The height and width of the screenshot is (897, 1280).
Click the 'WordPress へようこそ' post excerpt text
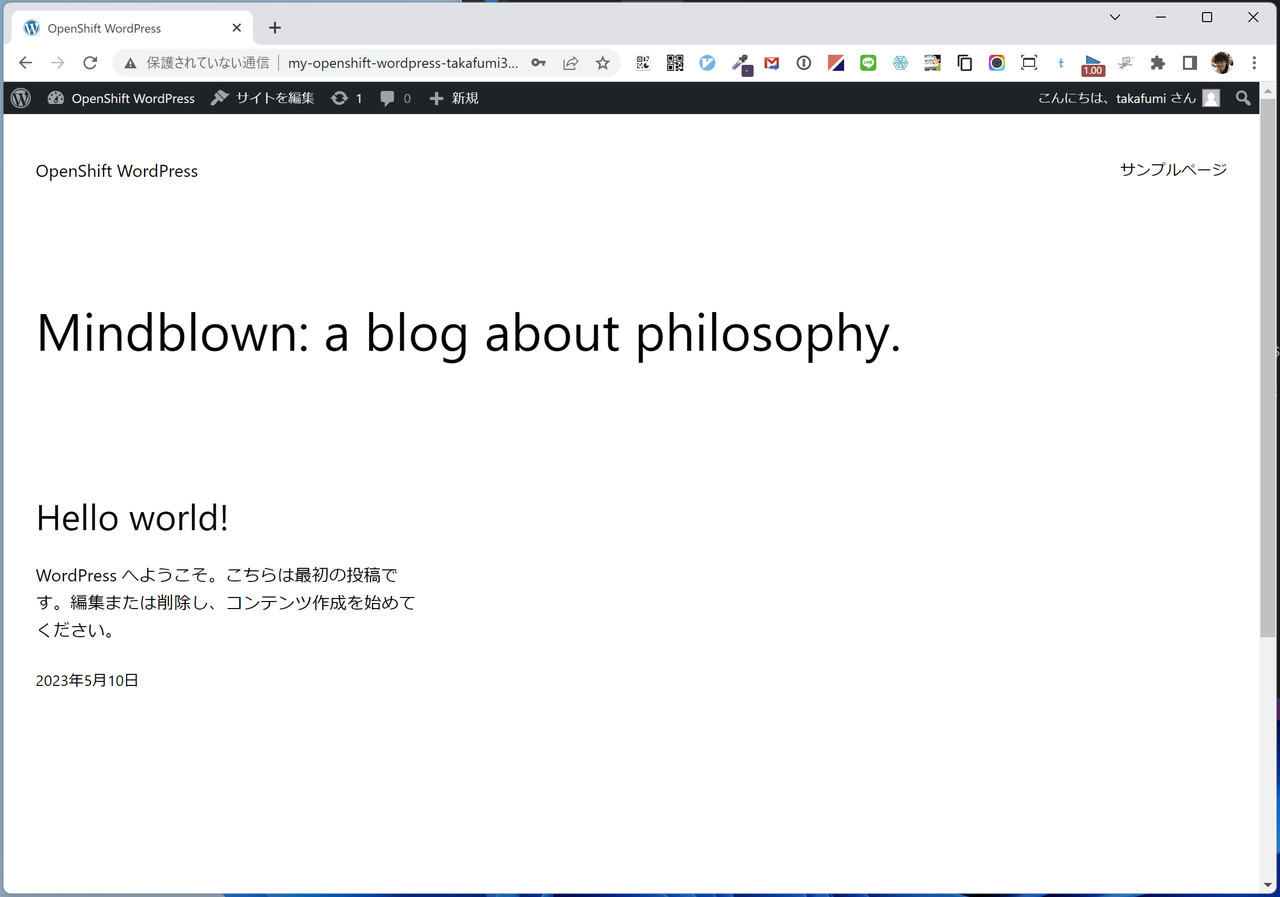click(x=226, y=603)
